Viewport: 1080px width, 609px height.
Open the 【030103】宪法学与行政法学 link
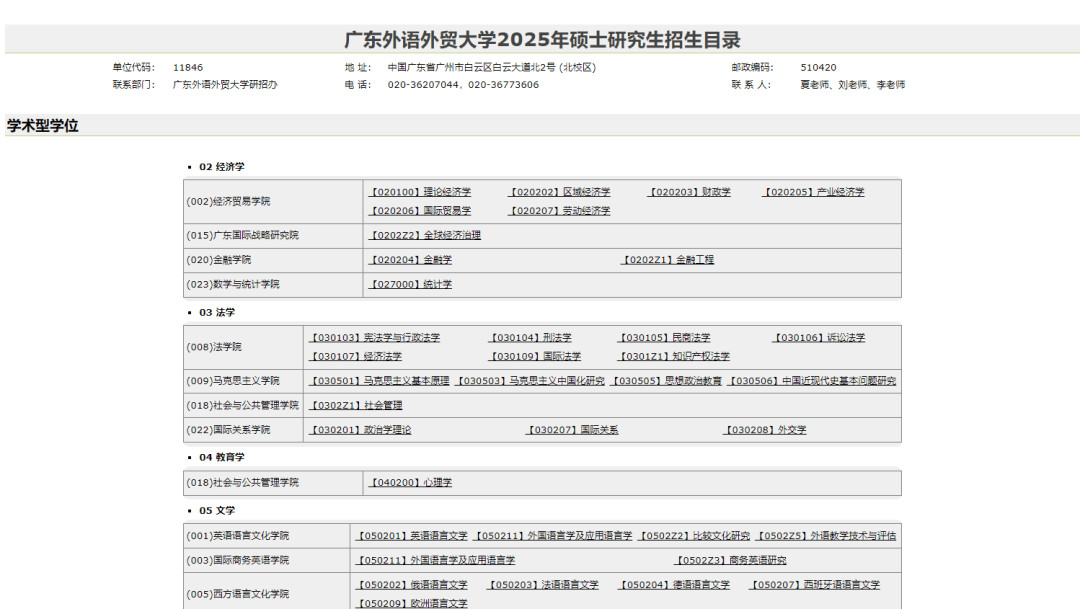tap(374, 338)
